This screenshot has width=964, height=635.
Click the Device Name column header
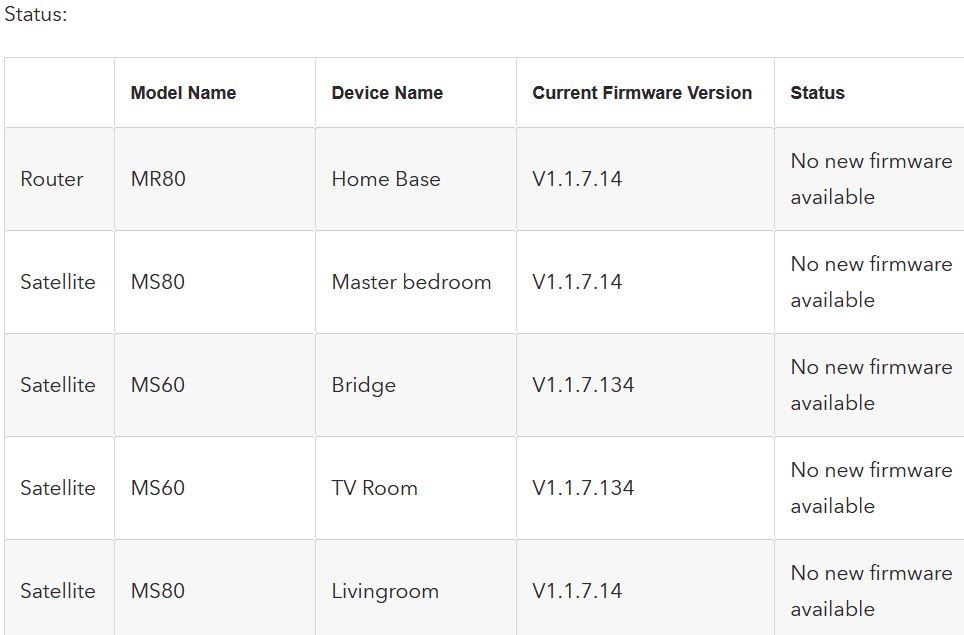[387, 93]
